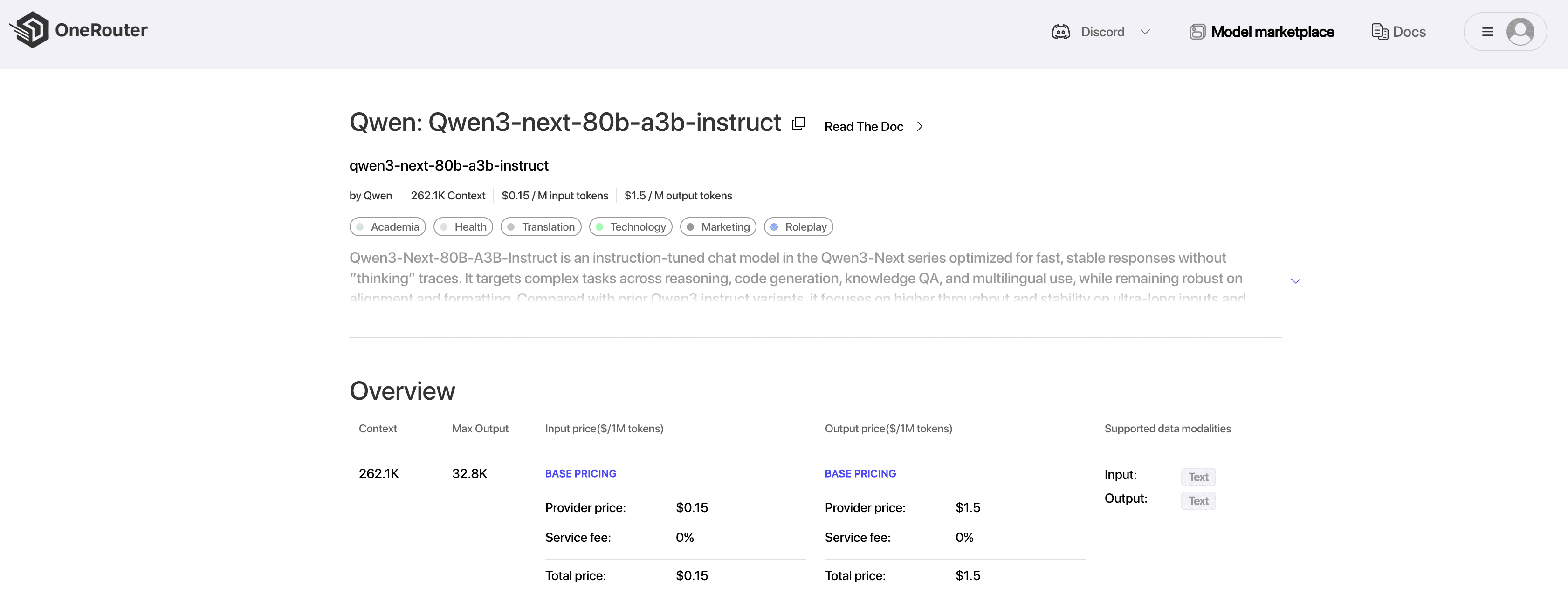Expand the Discord dropdown chevron

[x=1145, y=32]
